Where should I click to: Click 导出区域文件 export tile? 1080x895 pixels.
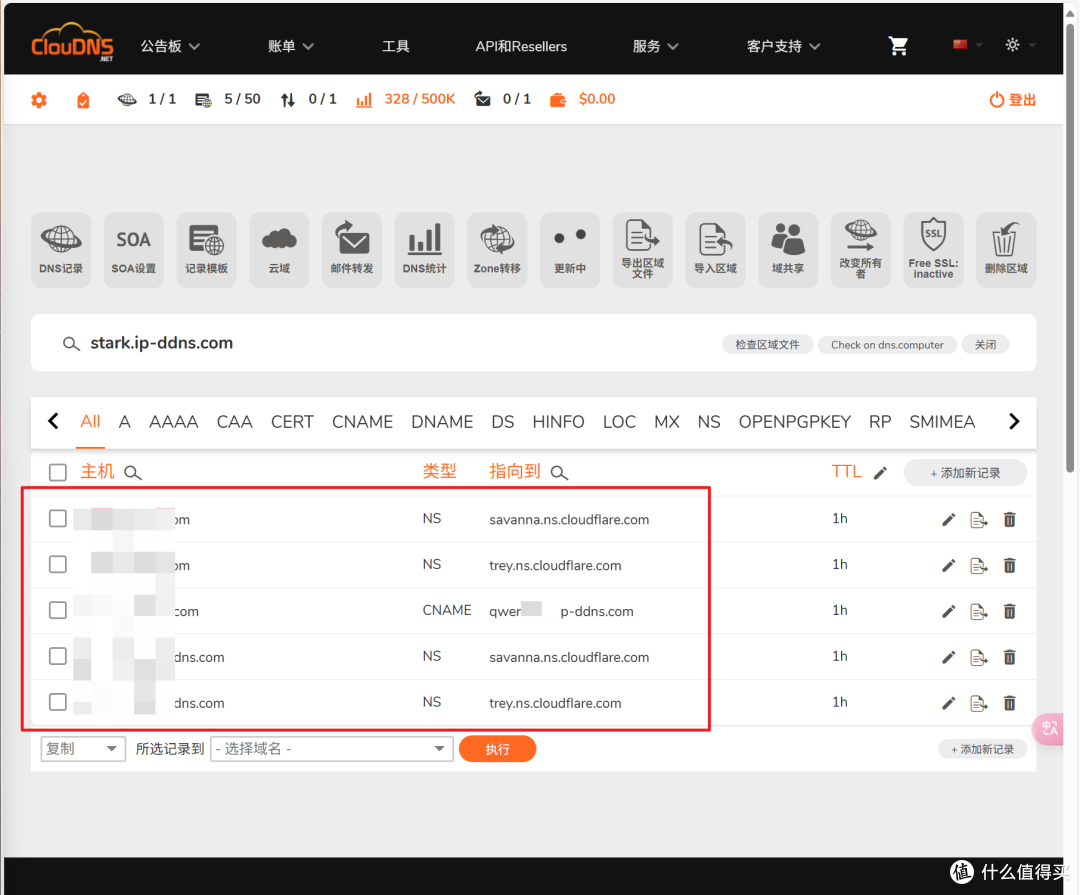click(643, 249)
